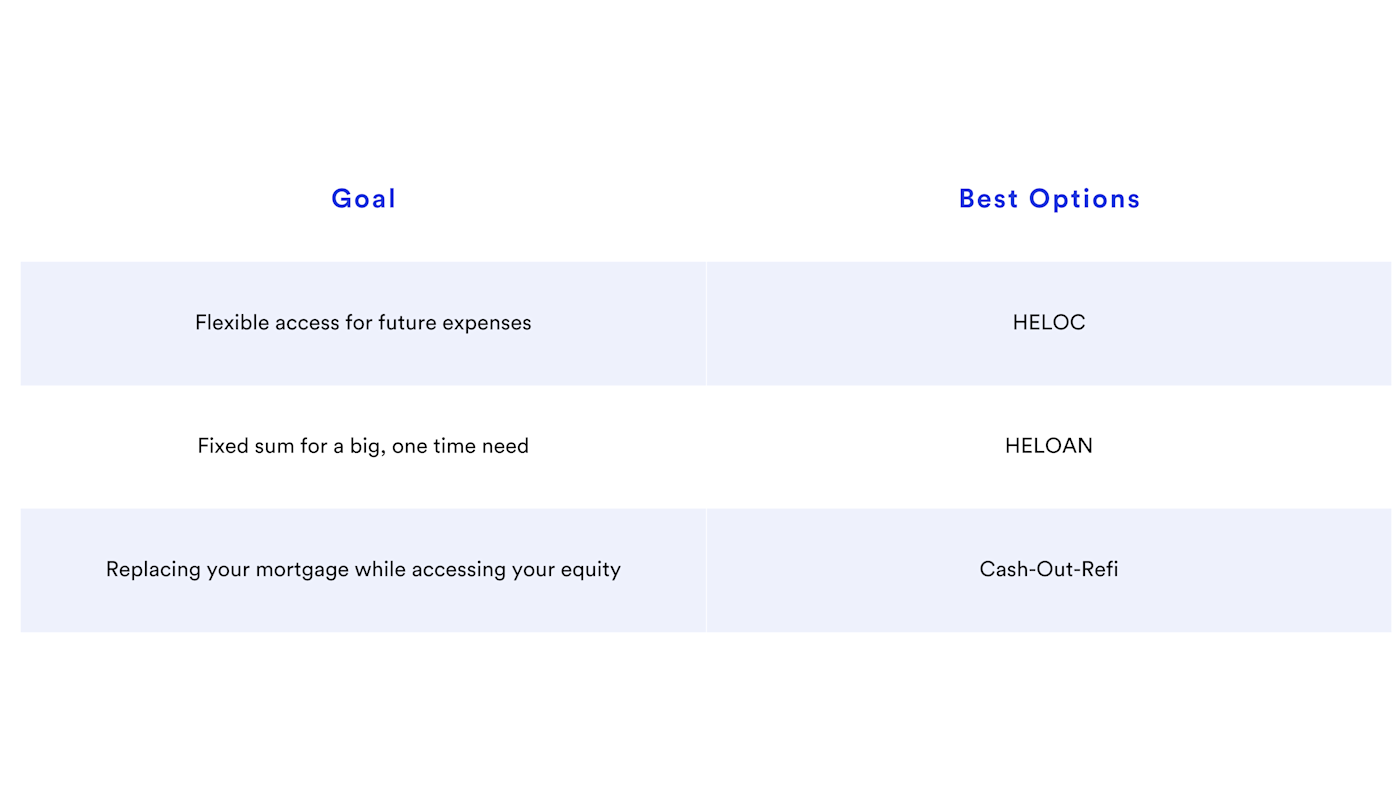Viewport: 1400px width, 787px height.
Task: Click the word "need" in the second goal
Action: 505,446
